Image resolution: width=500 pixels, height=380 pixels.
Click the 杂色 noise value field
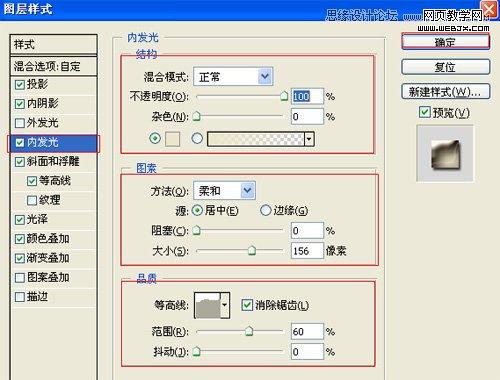point(307,117)
